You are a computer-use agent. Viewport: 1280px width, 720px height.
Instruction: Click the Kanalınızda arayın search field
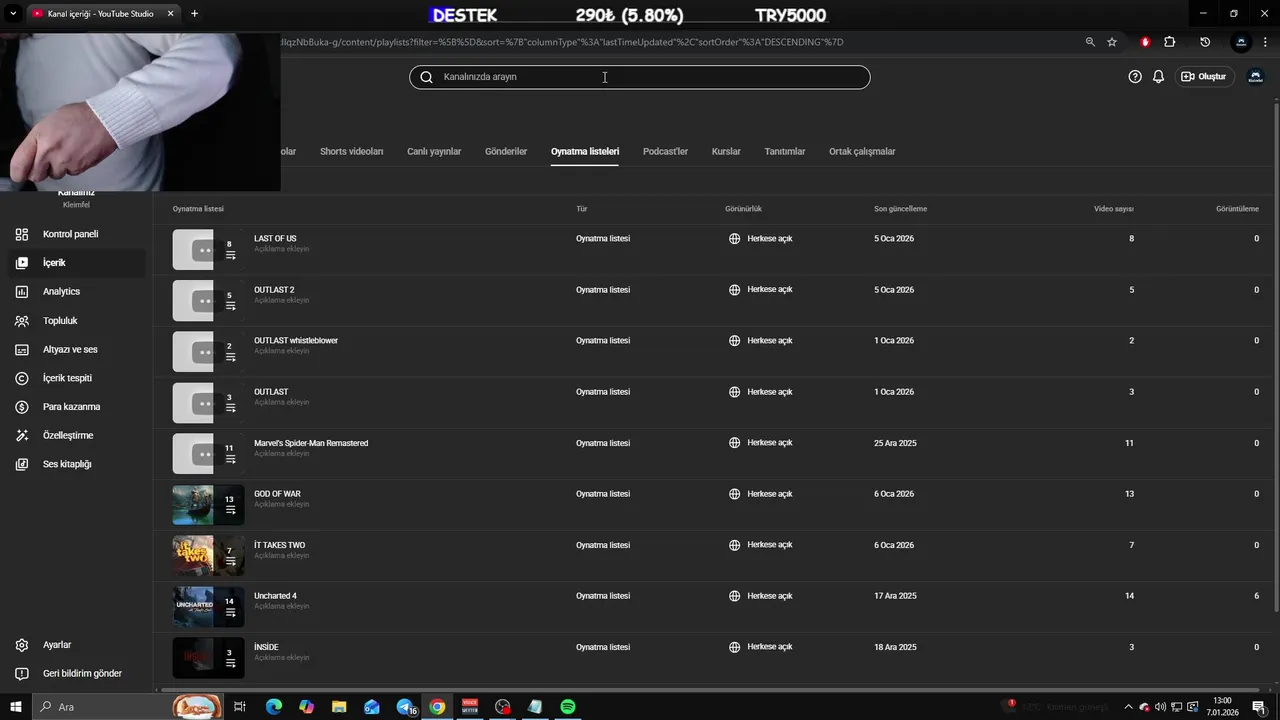pyautogui.click(x=639, y=77)
